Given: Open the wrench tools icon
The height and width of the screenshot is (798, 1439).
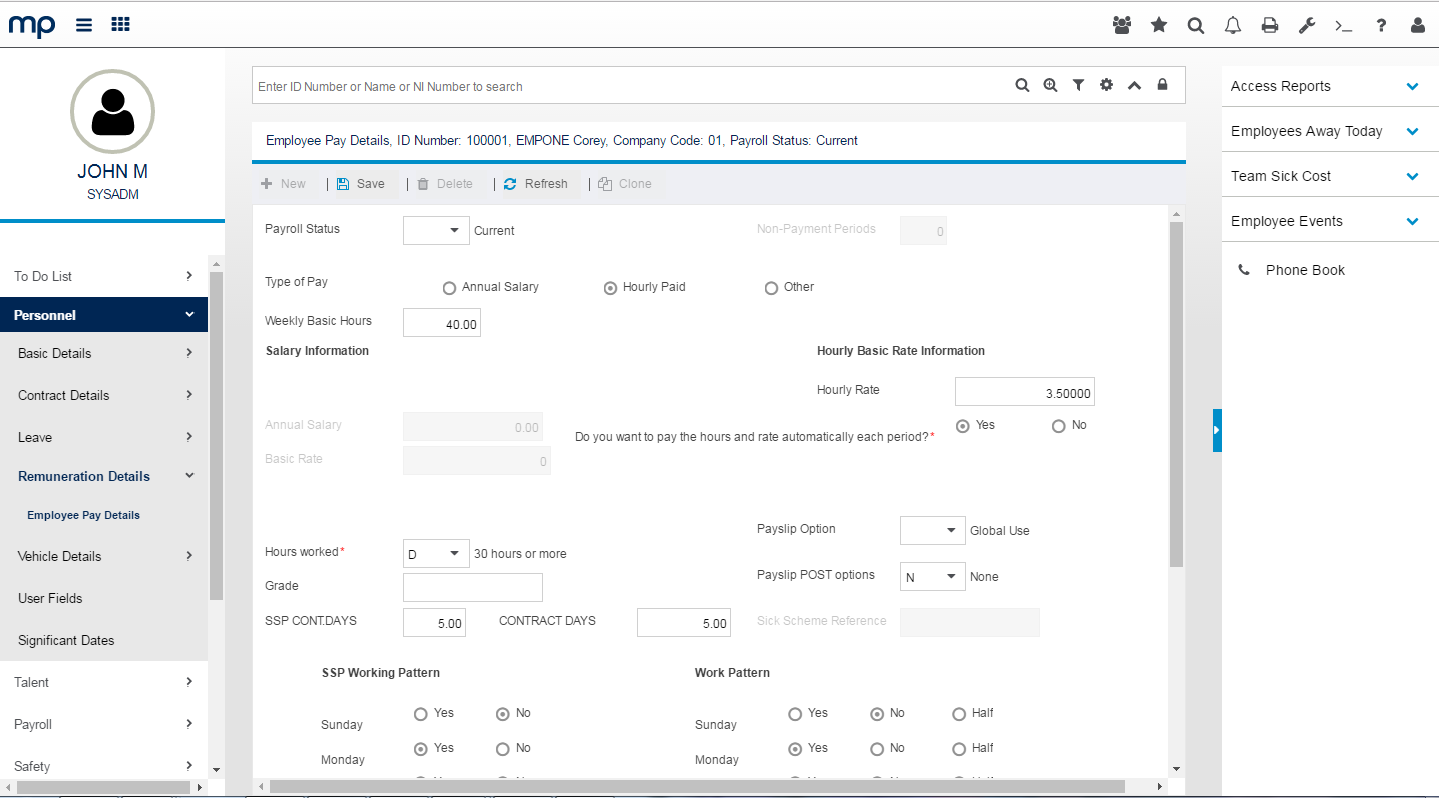Looking at the screenshot, I should click(1307, 26).
